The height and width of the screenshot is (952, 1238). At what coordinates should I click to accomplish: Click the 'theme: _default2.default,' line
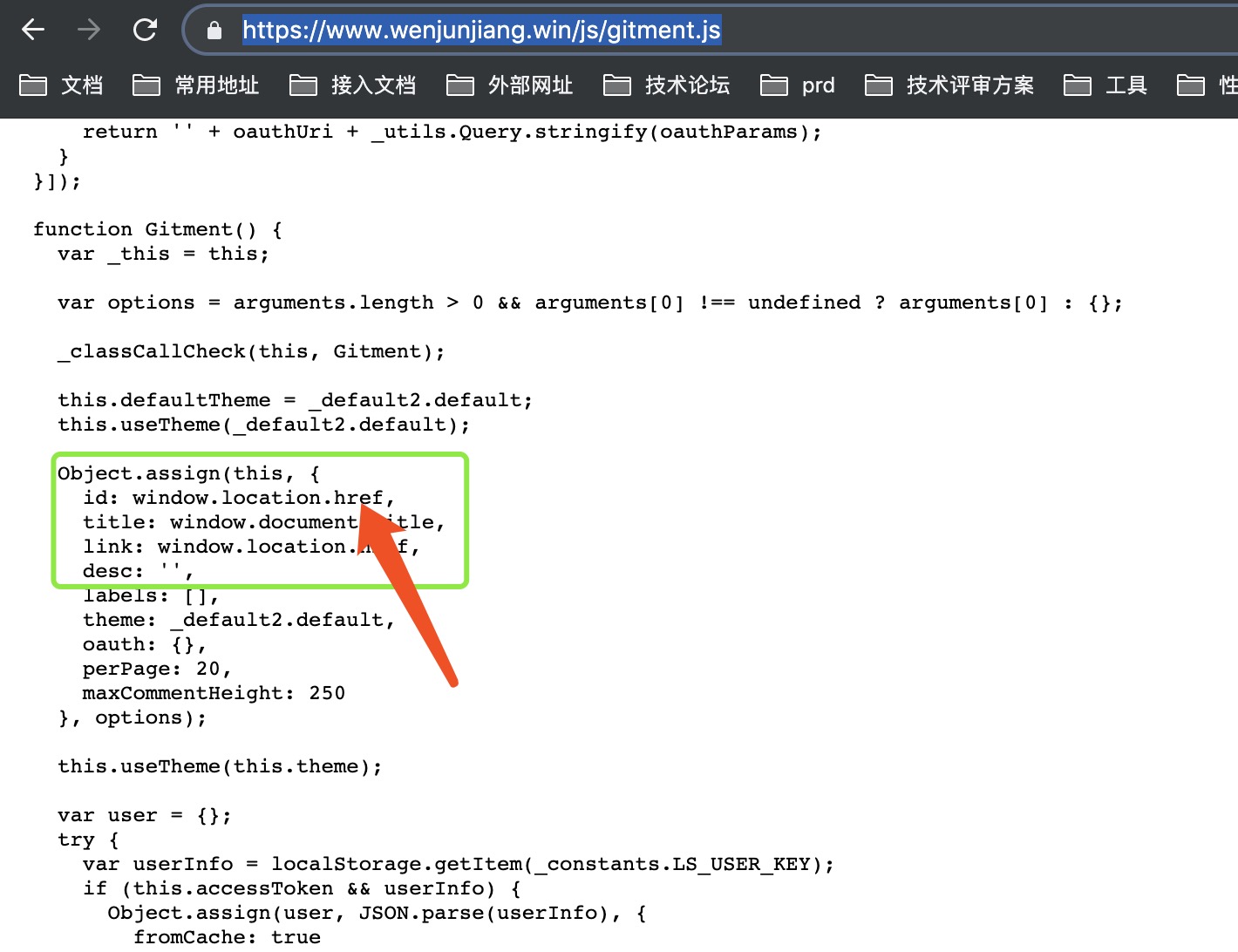pyautogui.click(x=239, y=620)
